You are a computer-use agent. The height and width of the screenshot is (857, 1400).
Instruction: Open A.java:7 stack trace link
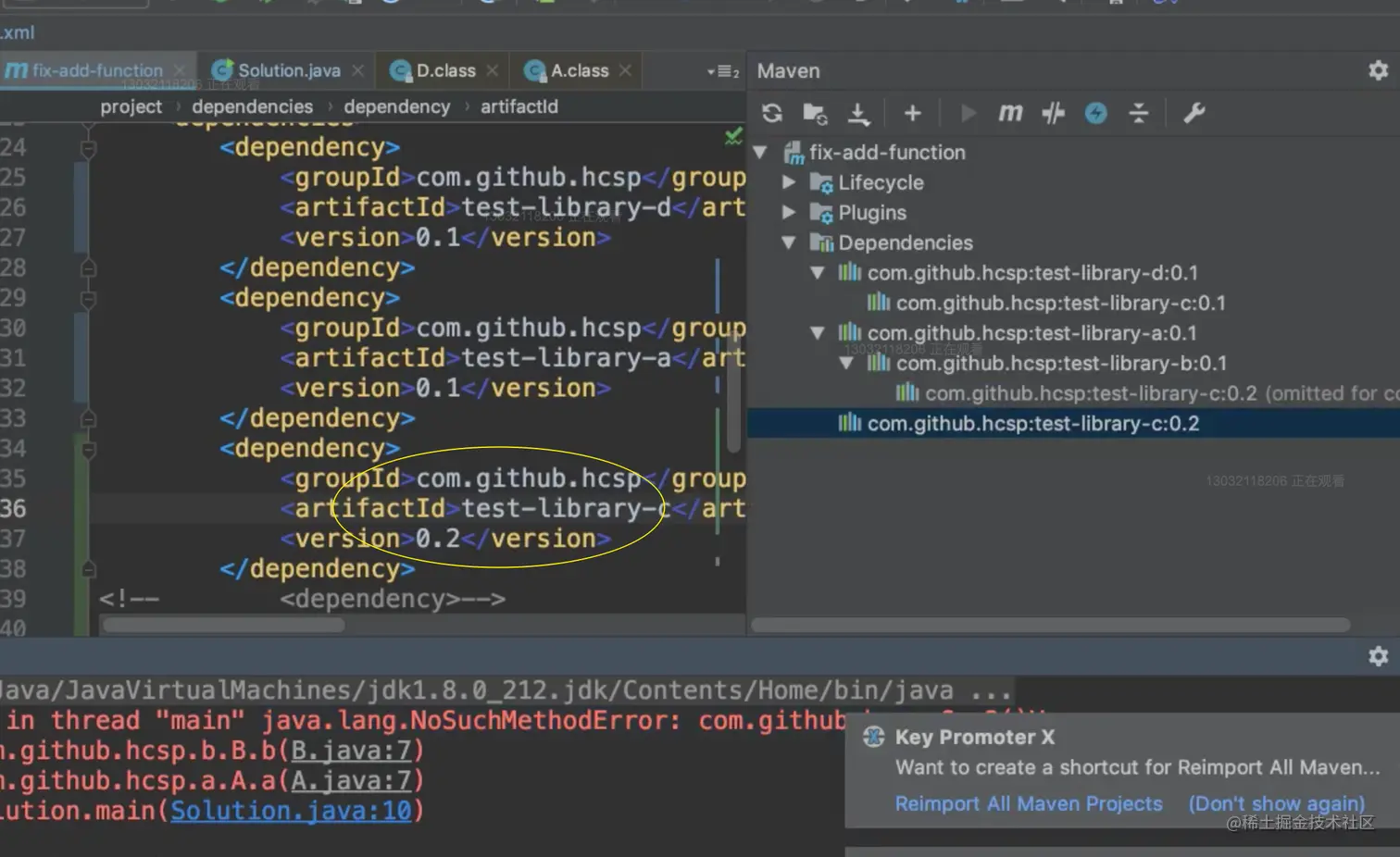click(x=351, y=780)
